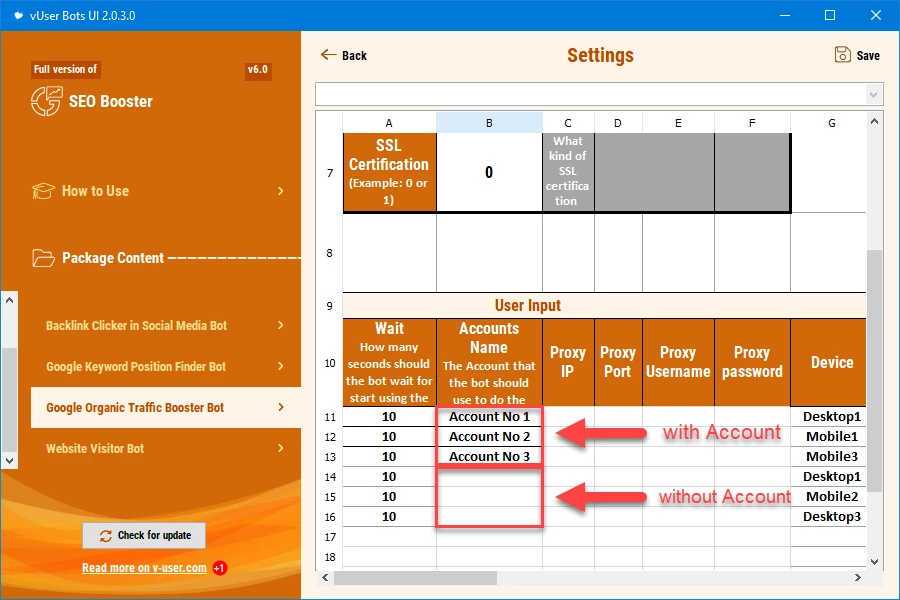Click the refresh icon on Check for update
This screenshot has width=900, height=600.
[106, 536]
